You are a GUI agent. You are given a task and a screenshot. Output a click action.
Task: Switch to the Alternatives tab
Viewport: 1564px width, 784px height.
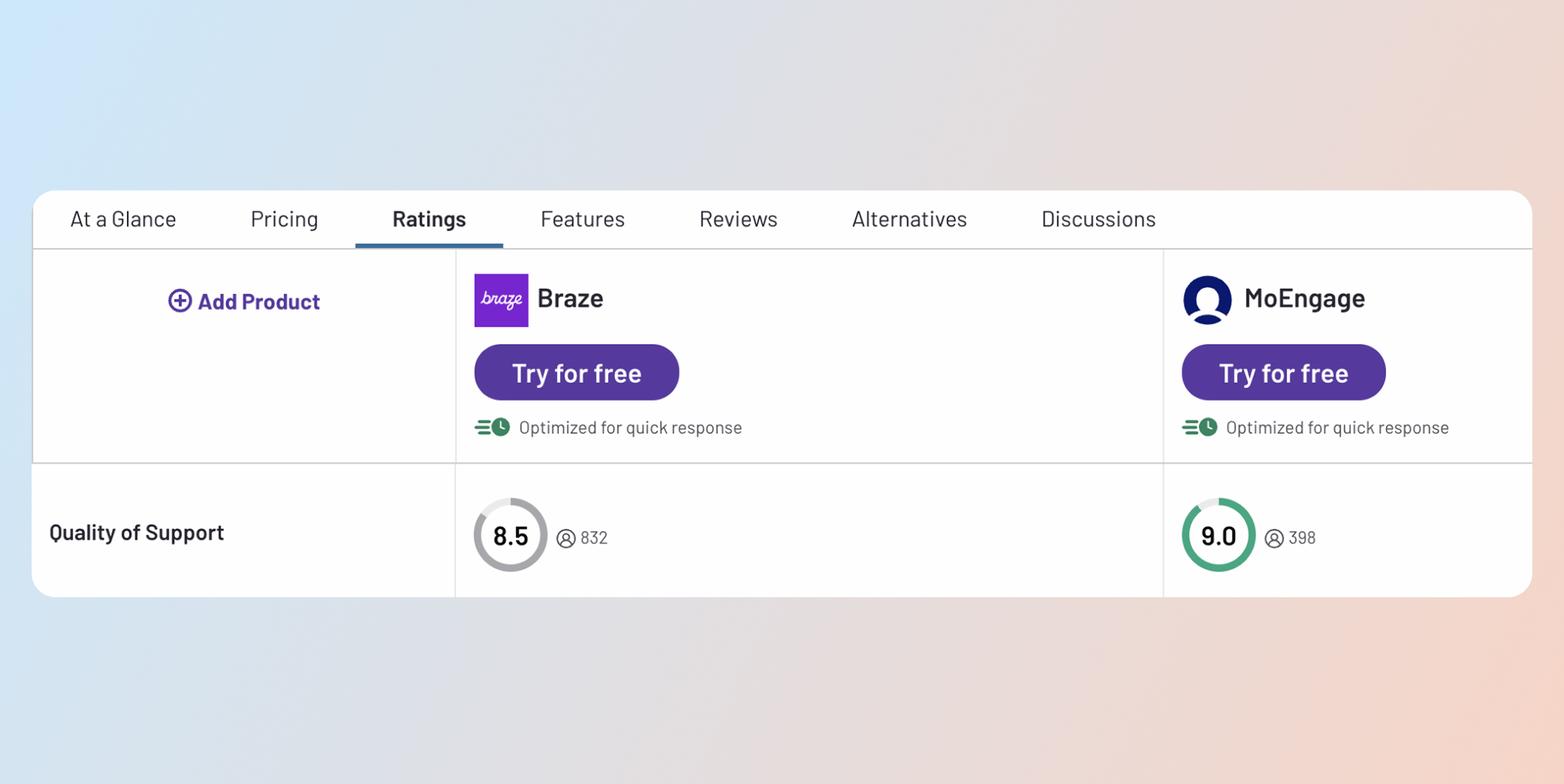909,219
